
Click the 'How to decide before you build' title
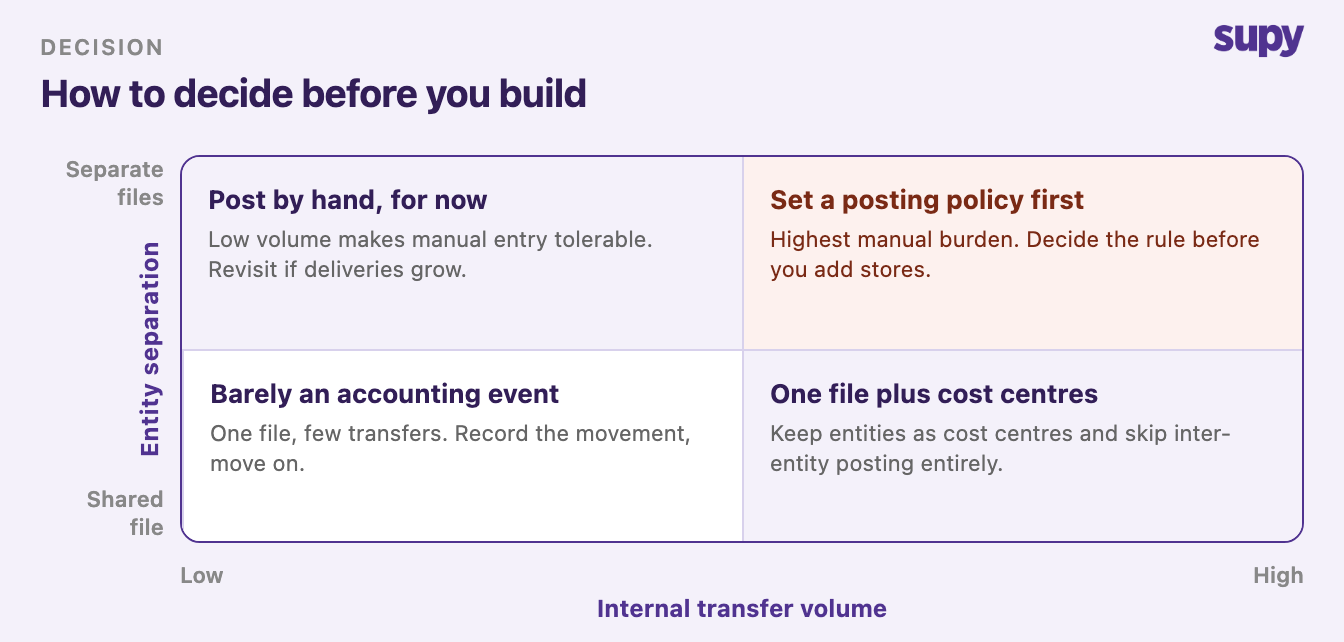pyautogui.click(x=313, y=94)
